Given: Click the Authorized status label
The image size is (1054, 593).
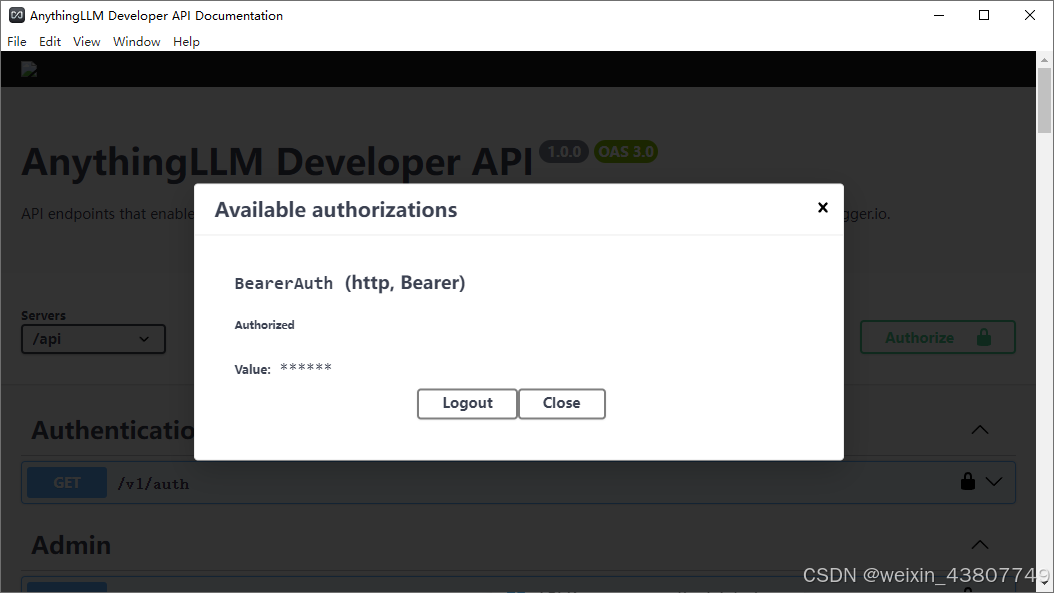Looking at the screenshot, I should pos(264,325).
